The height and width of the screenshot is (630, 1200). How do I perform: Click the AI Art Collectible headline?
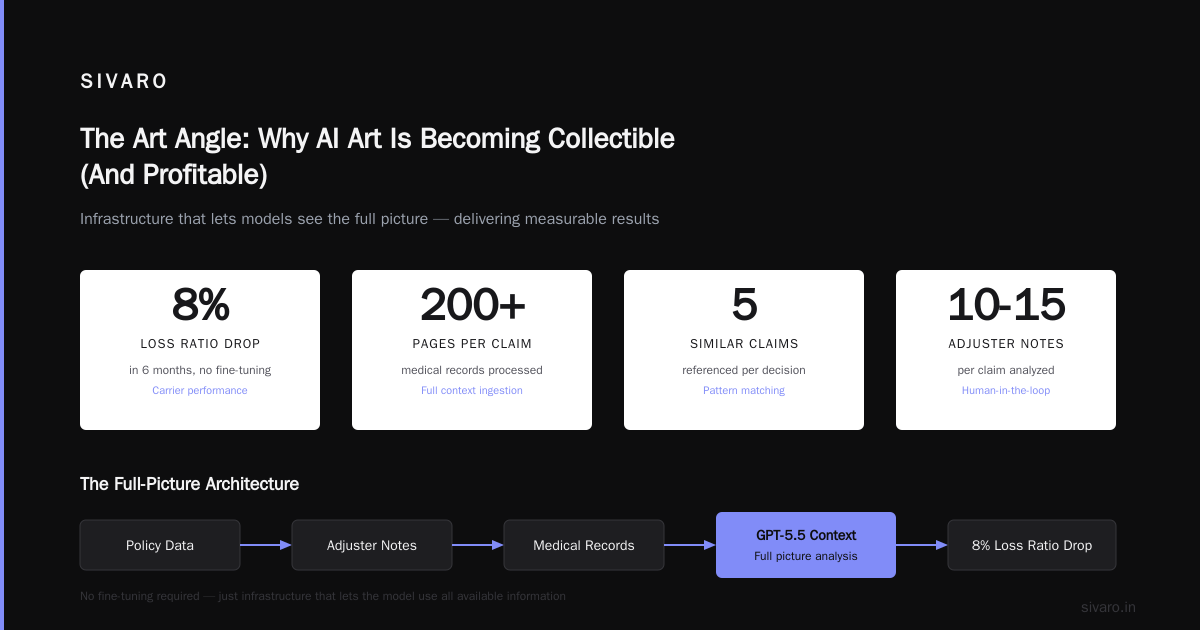click(378, 156)
